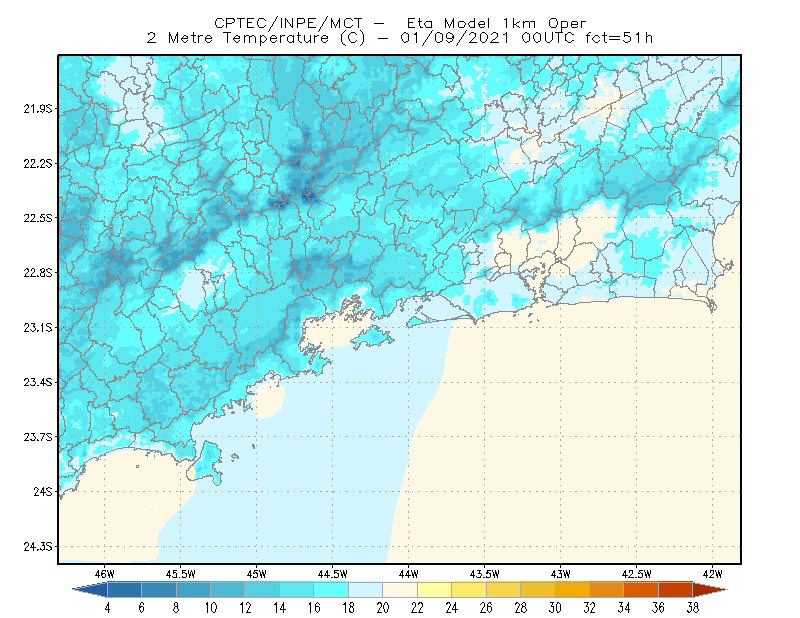Click the 21.9S latitude axis label
This screenshot has width=800, height=618.
tap(38, 109)
